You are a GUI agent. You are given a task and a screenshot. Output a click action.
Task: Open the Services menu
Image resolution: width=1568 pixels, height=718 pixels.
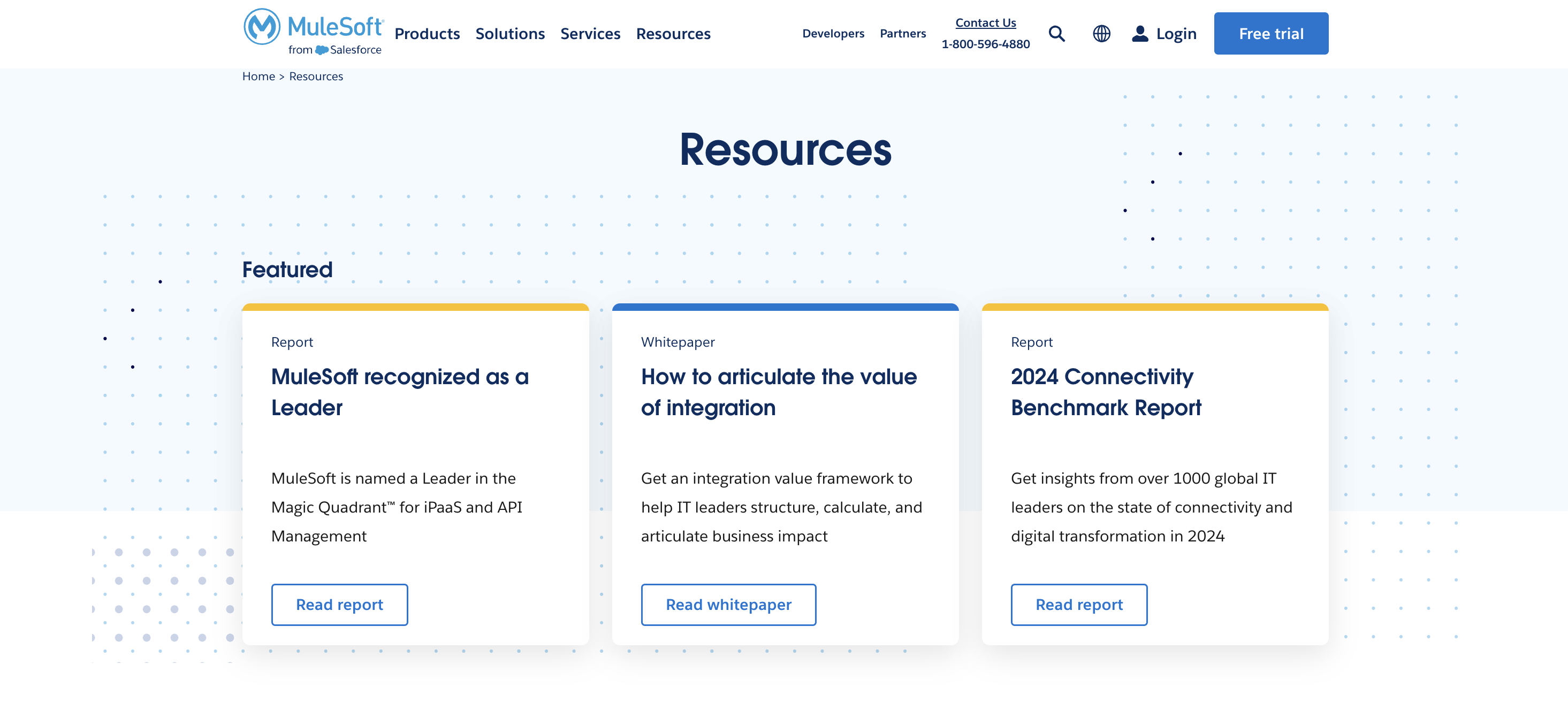[590, 34]
